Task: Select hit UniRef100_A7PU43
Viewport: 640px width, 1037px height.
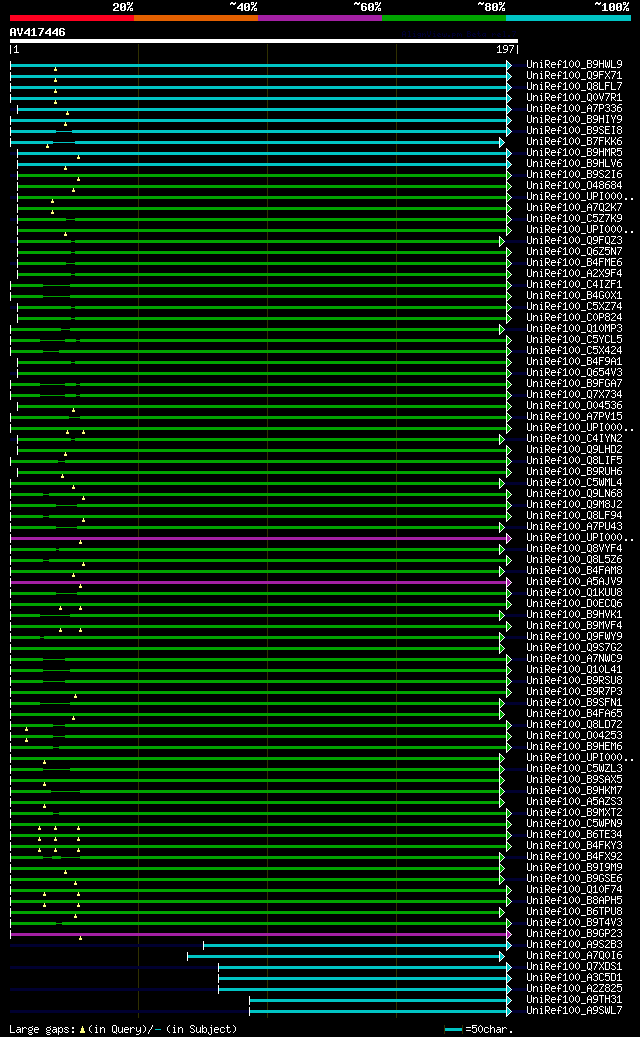Action: point(574,526)
